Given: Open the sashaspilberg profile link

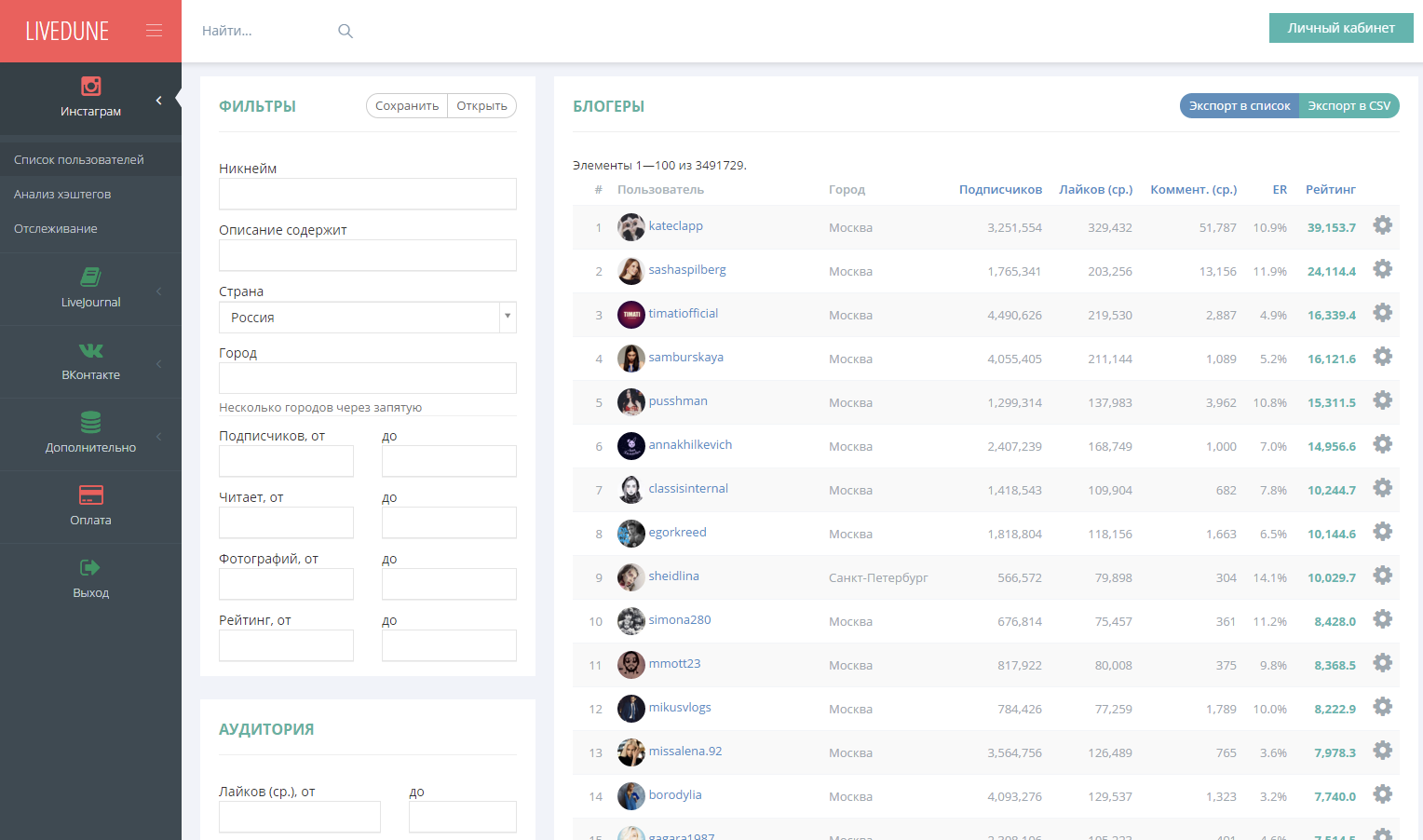Looking at the screenshot, I should (x=686, y=270).
